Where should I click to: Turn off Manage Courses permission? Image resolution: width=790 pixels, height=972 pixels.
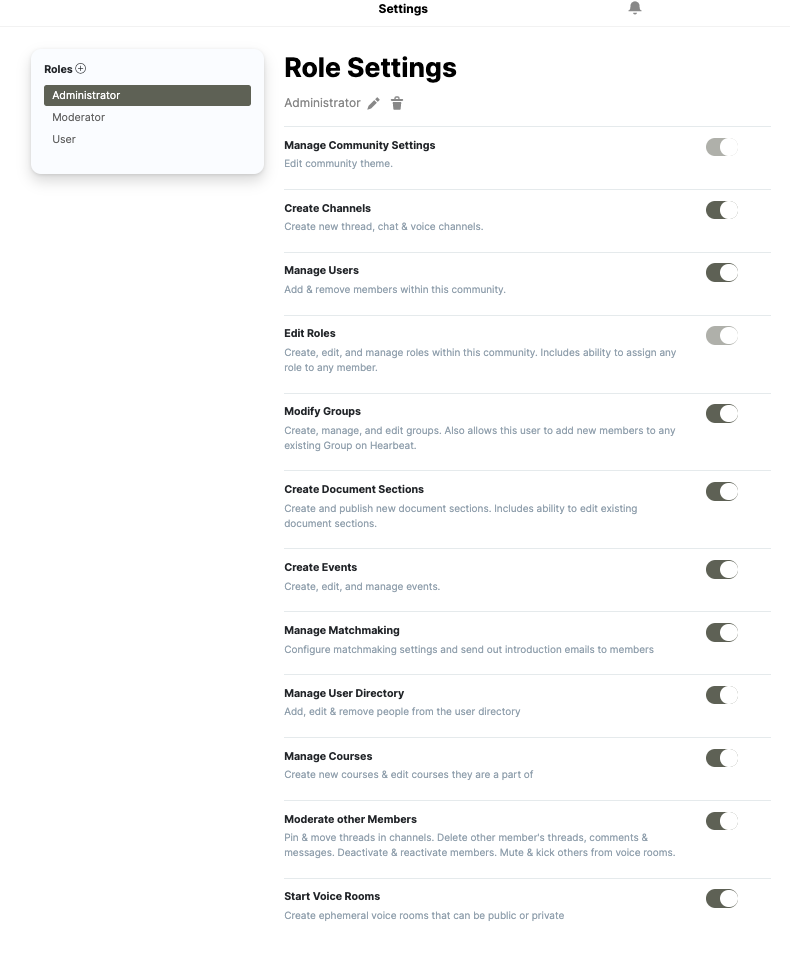pos(722,758)
